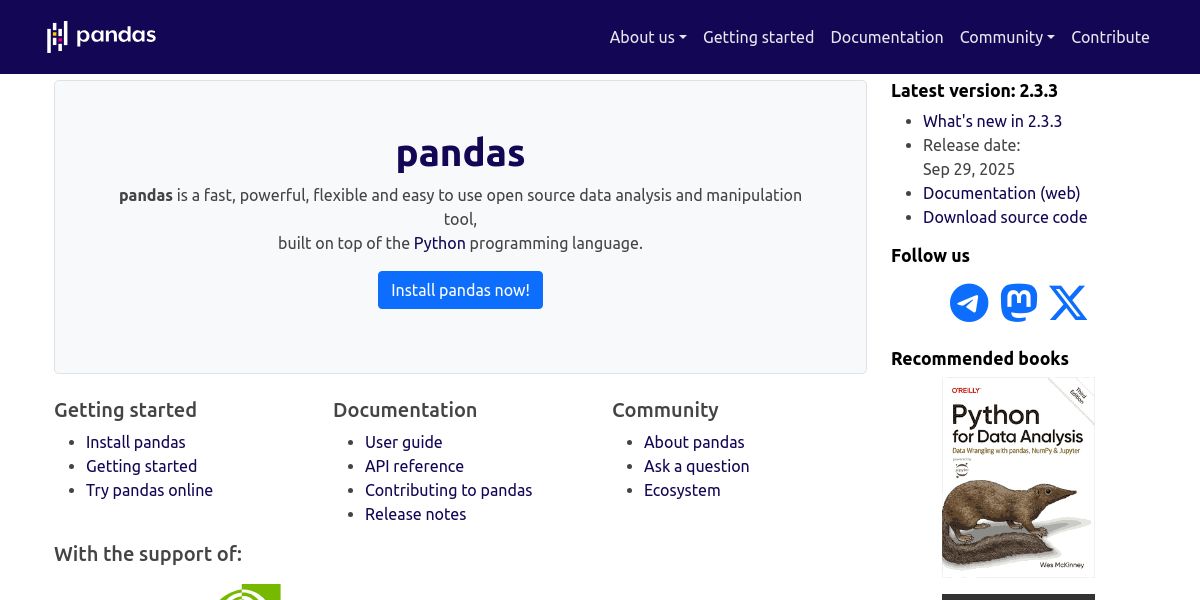Open Getting started in top navigation

tap(758, 37)
